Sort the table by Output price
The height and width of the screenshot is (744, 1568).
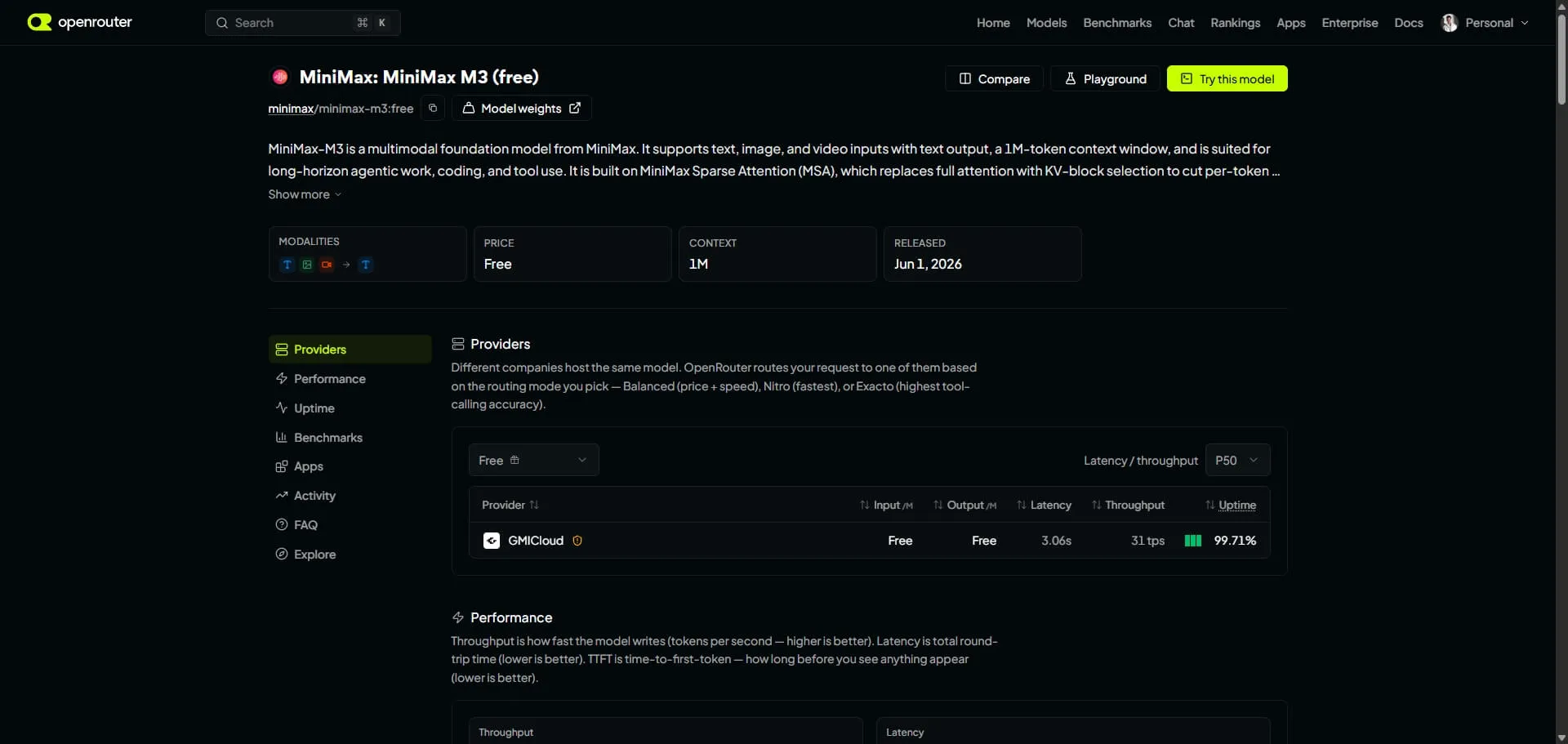[964, 505]
